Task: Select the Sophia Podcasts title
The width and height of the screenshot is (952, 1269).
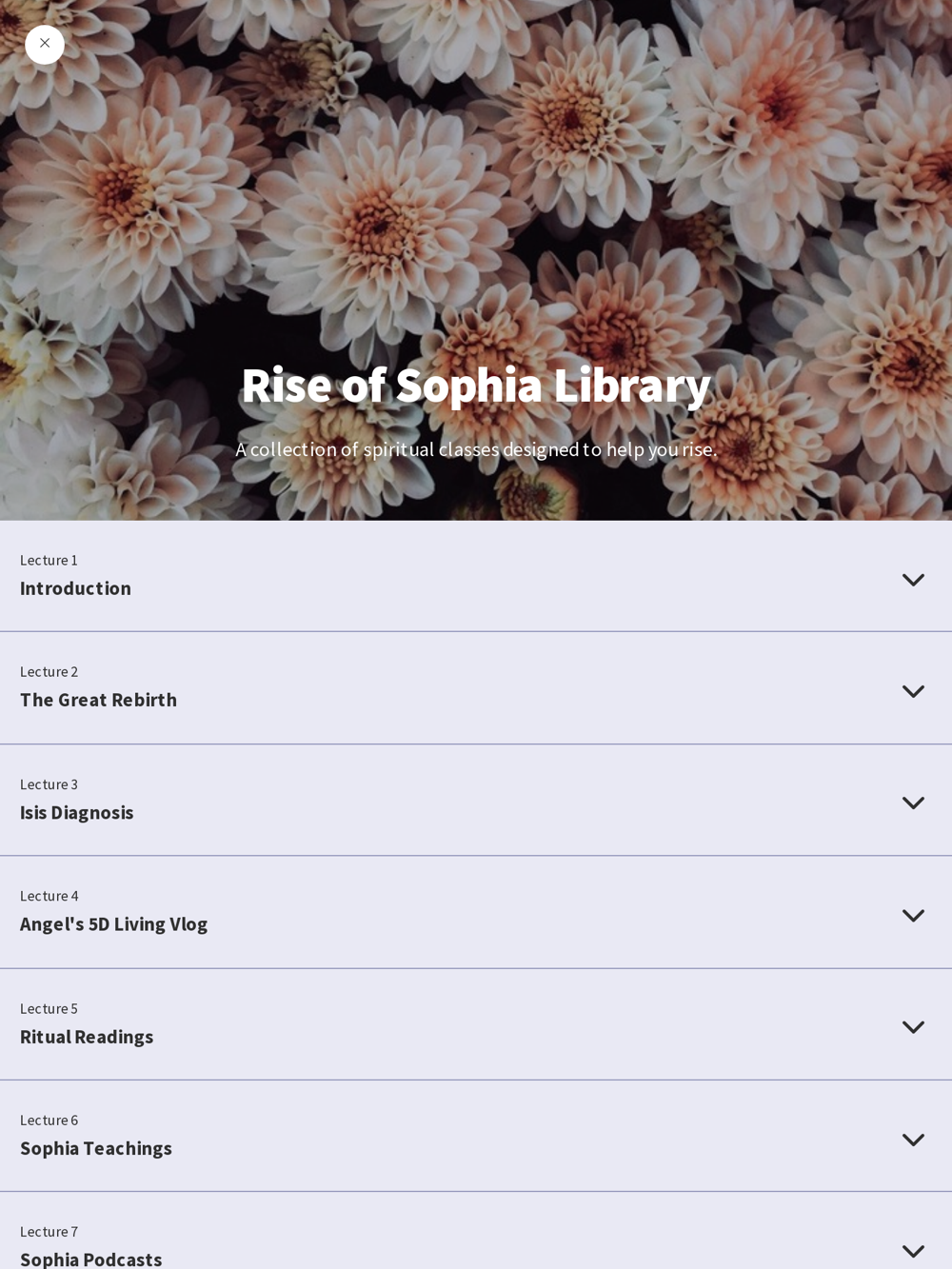Action: click(91, 1259)
